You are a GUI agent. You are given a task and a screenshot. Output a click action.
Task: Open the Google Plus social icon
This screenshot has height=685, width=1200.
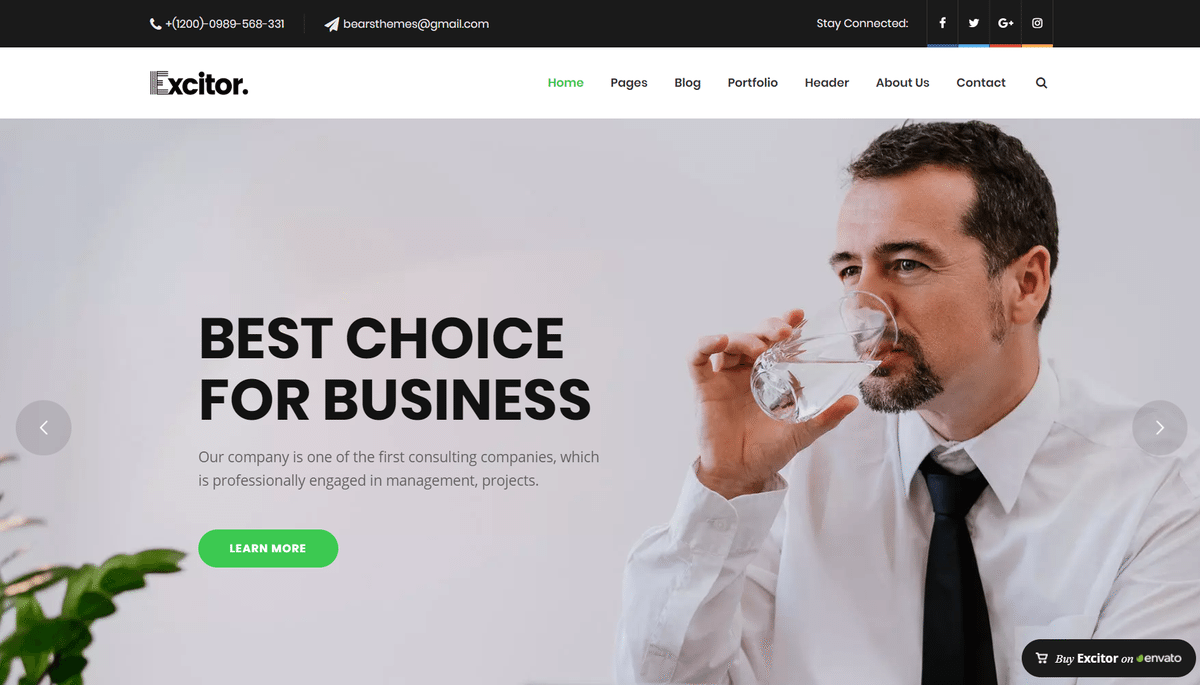(x=1006, y=23)
